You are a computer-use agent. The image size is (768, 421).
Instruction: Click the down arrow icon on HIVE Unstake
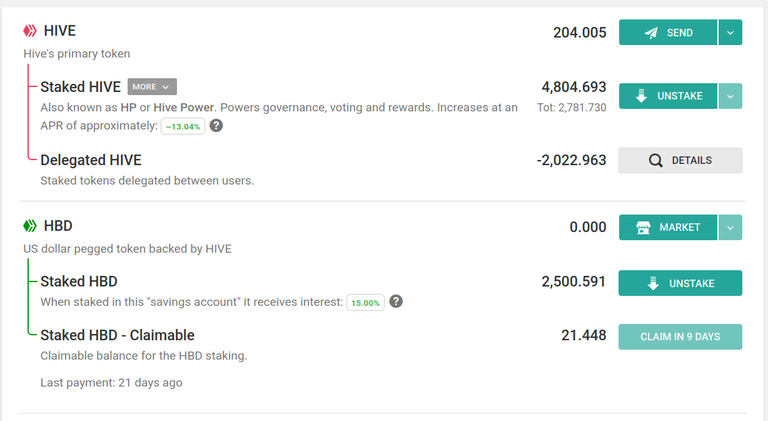pos(641,96)
